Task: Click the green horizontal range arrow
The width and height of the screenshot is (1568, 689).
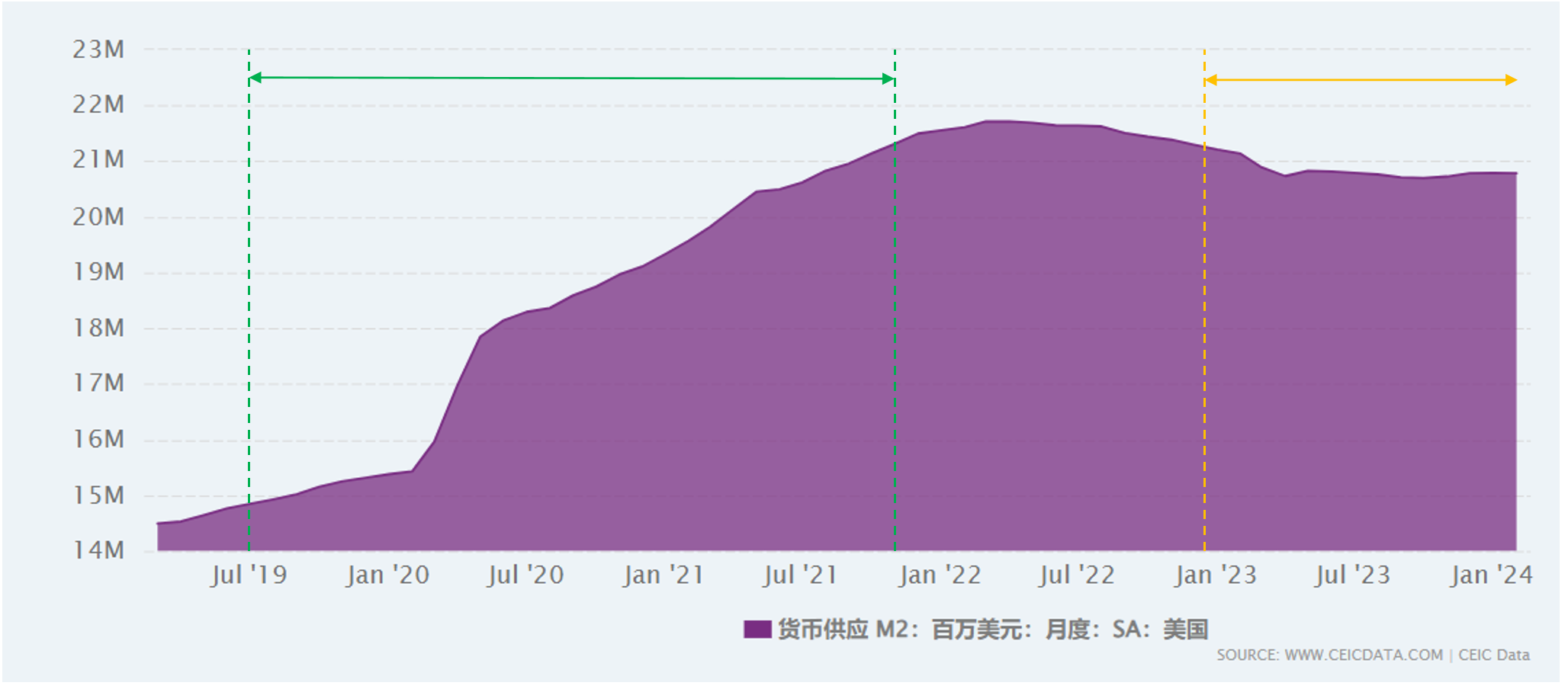Action: 572,77
